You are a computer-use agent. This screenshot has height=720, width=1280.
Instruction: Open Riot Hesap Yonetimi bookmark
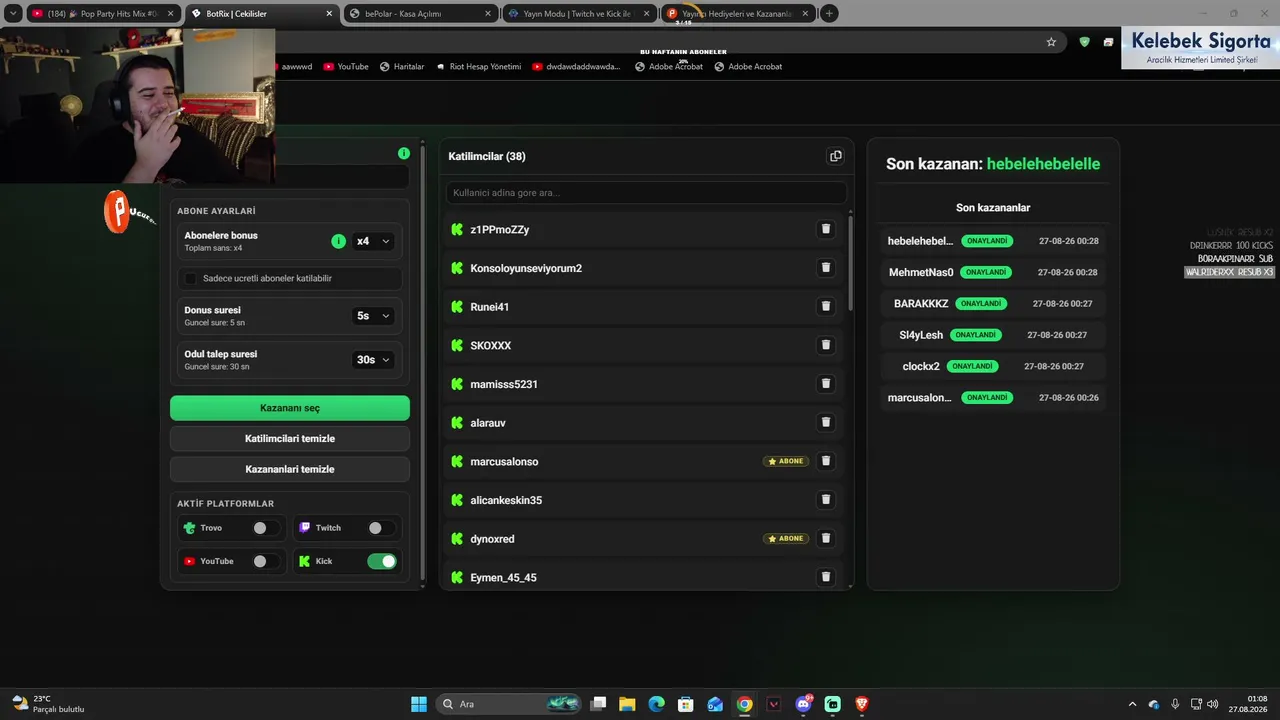[x=479, y=67]
